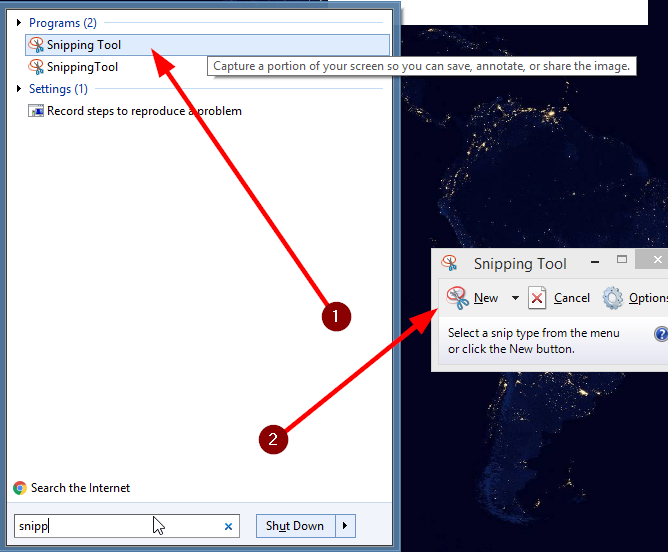Click the blue help question mark icon
668x552 pixels.
tap(661, 334)
